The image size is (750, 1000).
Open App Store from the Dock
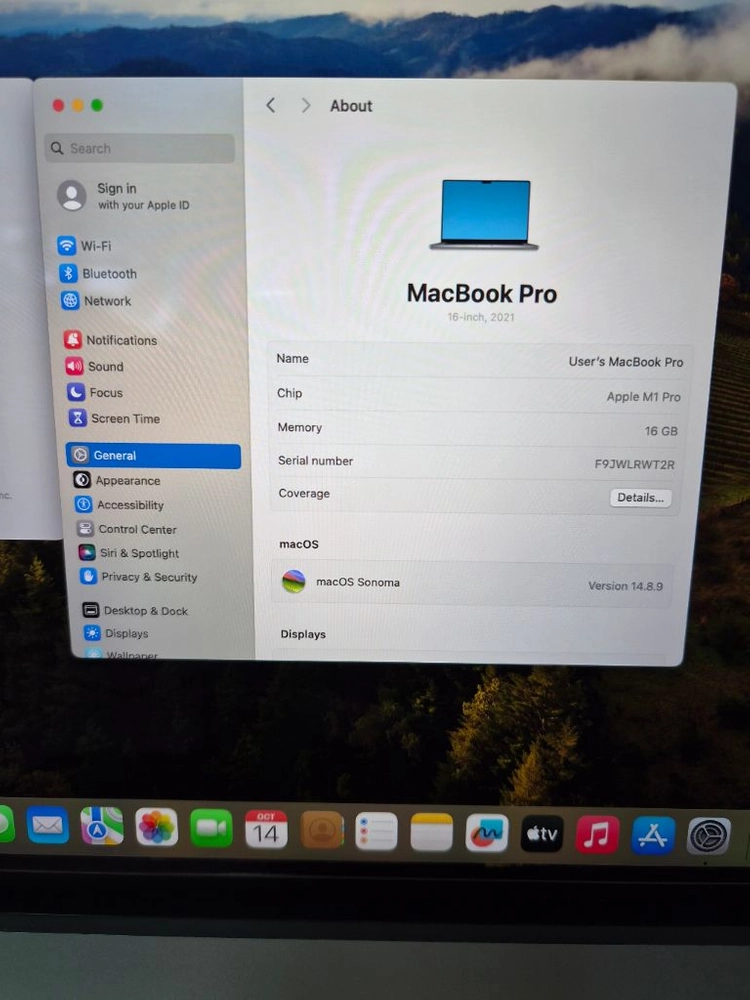(653, 835)
